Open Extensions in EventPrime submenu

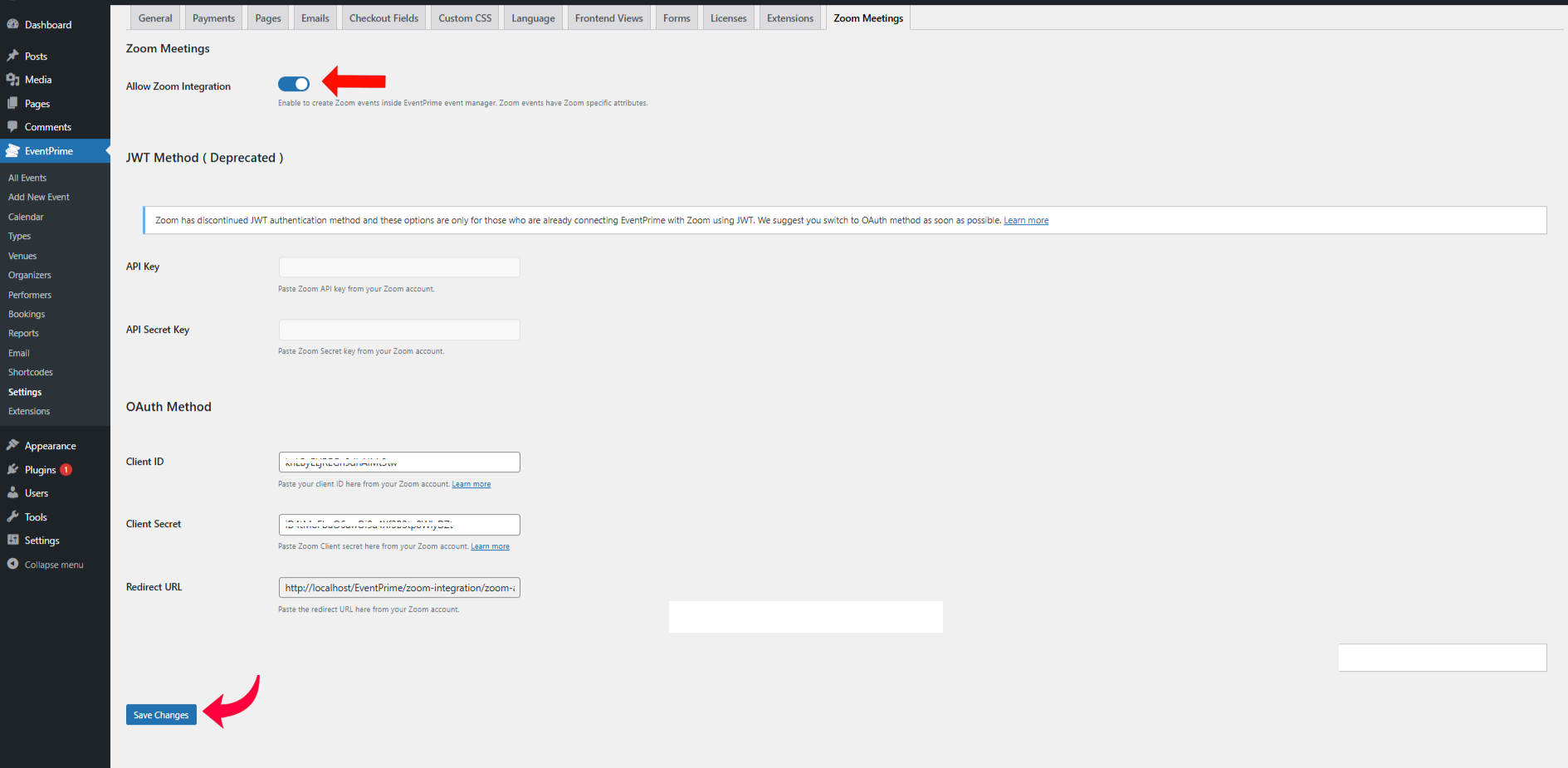click(x=29, y=411)
